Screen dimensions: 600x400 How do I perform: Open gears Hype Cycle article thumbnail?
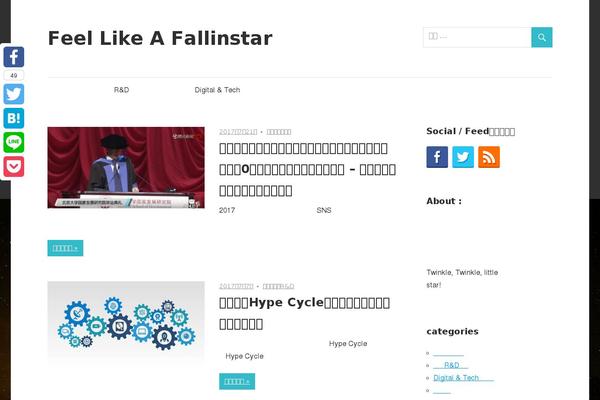point(126,321)
